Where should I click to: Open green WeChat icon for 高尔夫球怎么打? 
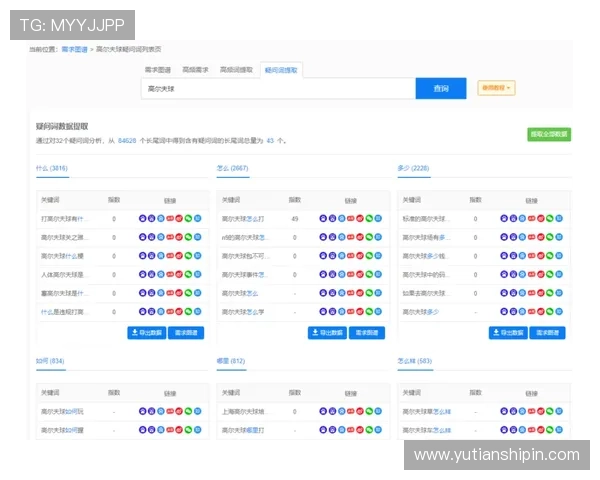tap(369, 219)
